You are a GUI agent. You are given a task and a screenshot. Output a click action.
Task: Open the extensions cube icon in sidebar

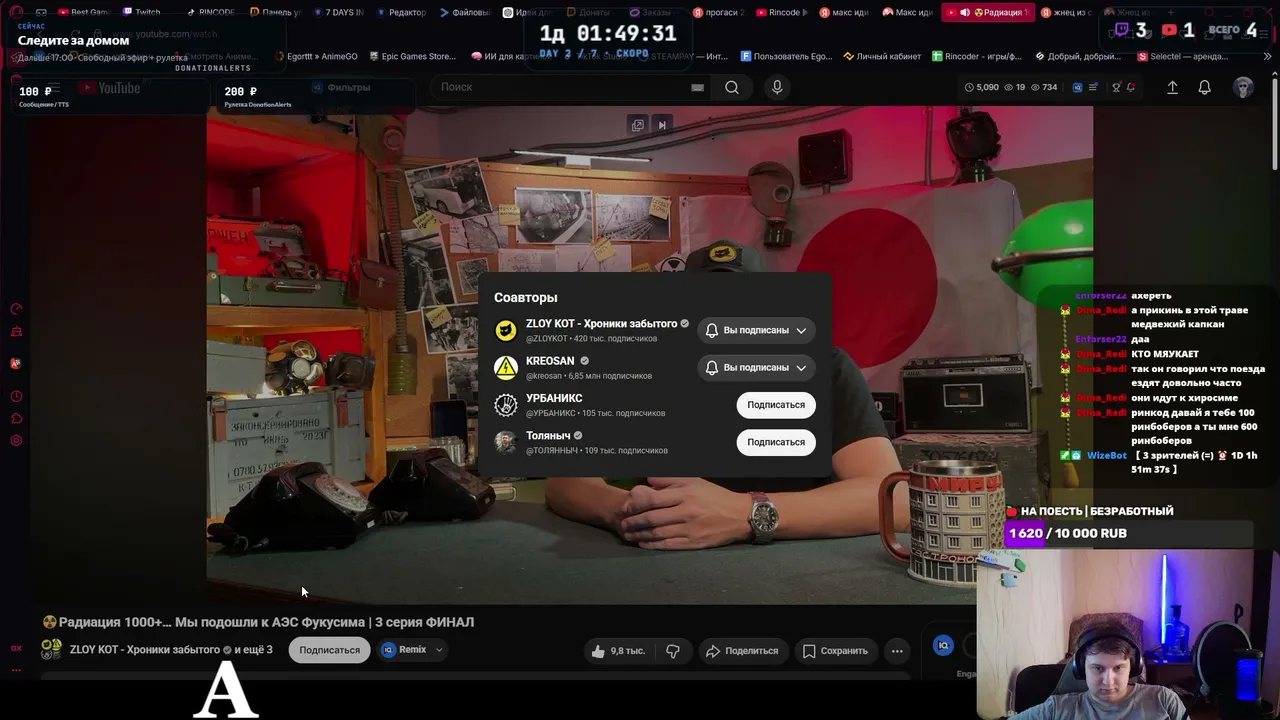click(16, 418)
